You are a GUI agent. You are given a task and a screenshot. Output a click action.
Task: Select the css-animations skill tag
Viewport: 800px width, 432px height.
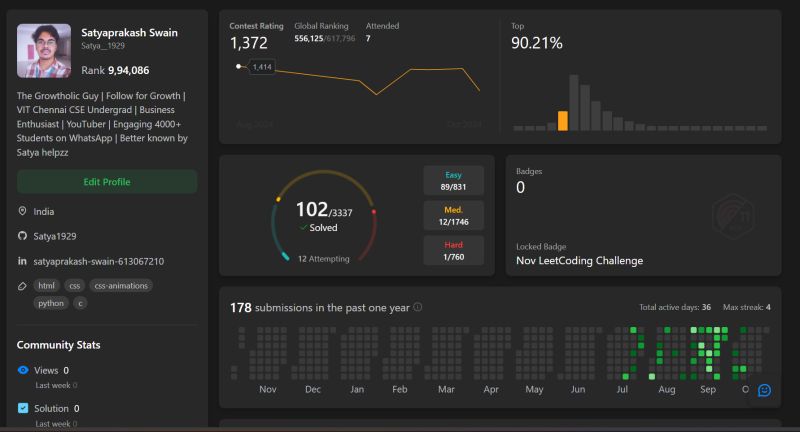click(x=121, y=286)
